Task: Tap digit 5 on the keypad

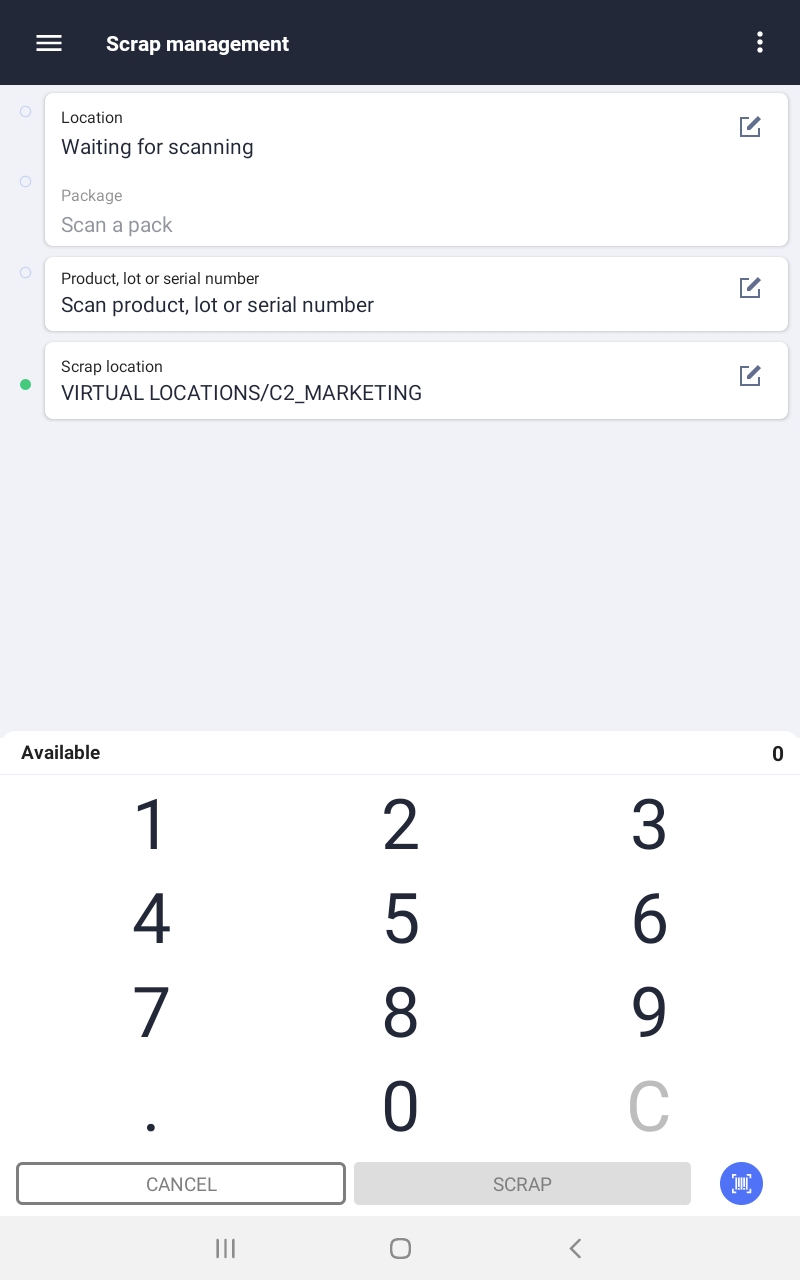Action: click(x=401, y=918)
